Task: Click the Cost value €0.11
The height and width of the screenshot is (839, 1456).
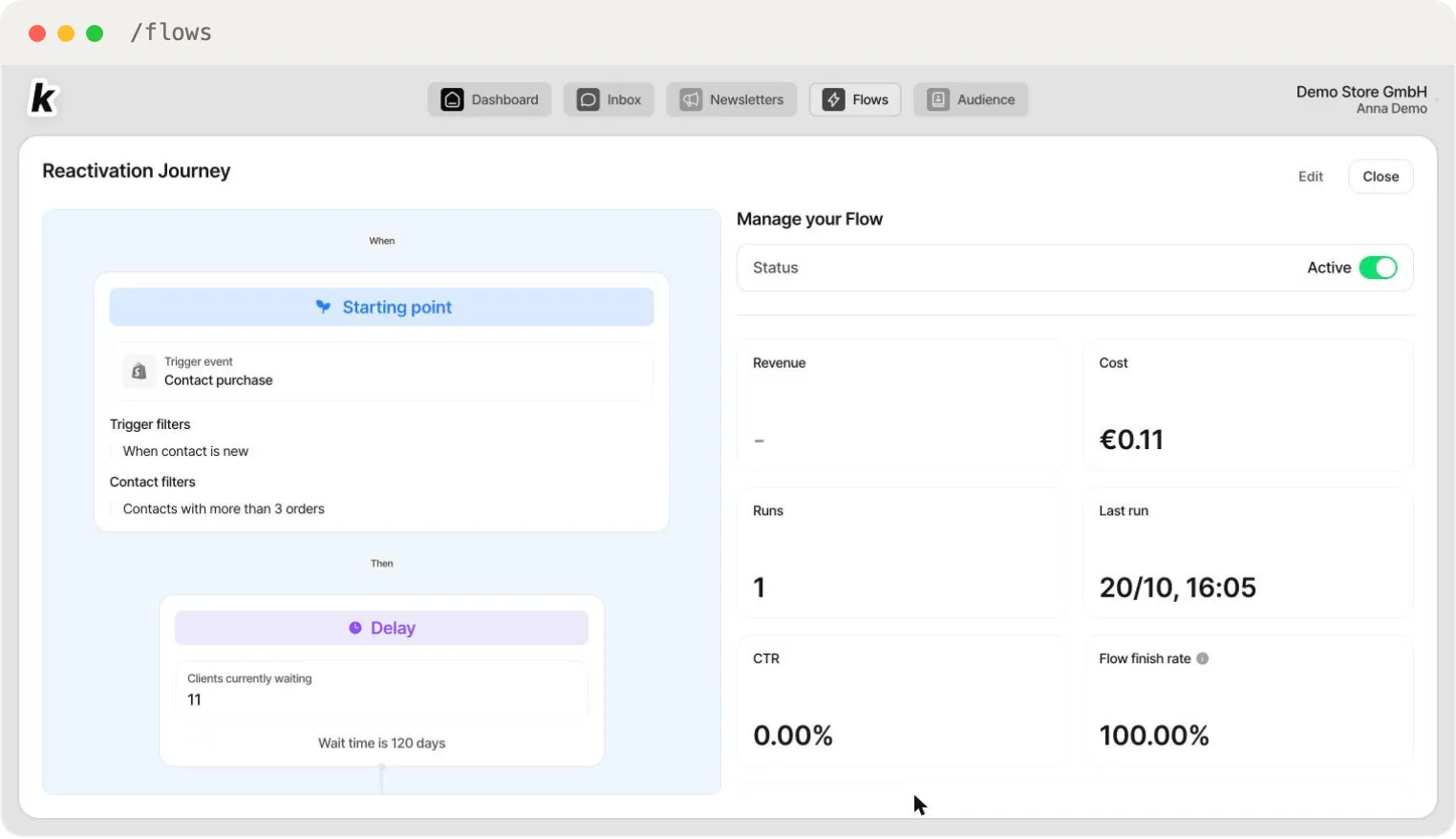Action: pos(1131,440)
